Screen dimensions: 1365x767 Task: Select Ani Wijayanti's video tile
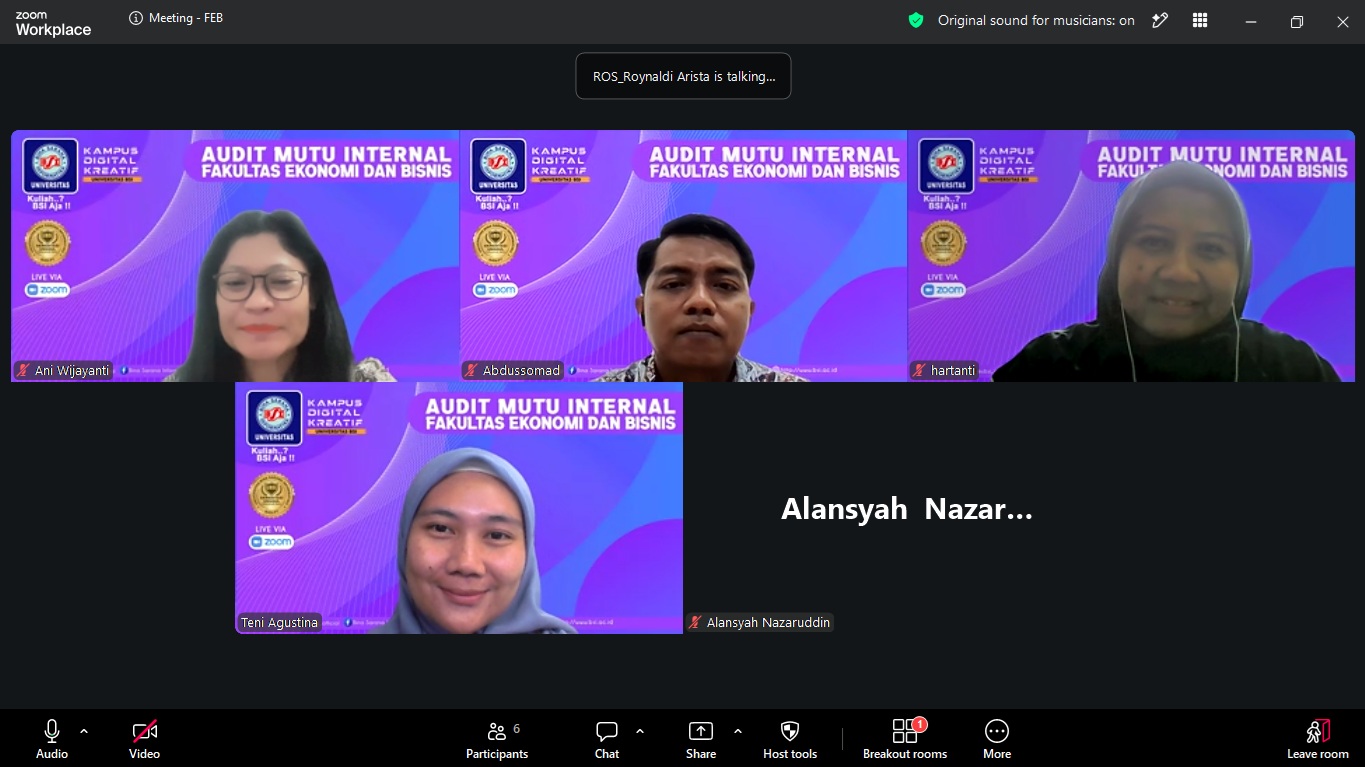pos(235,256)
